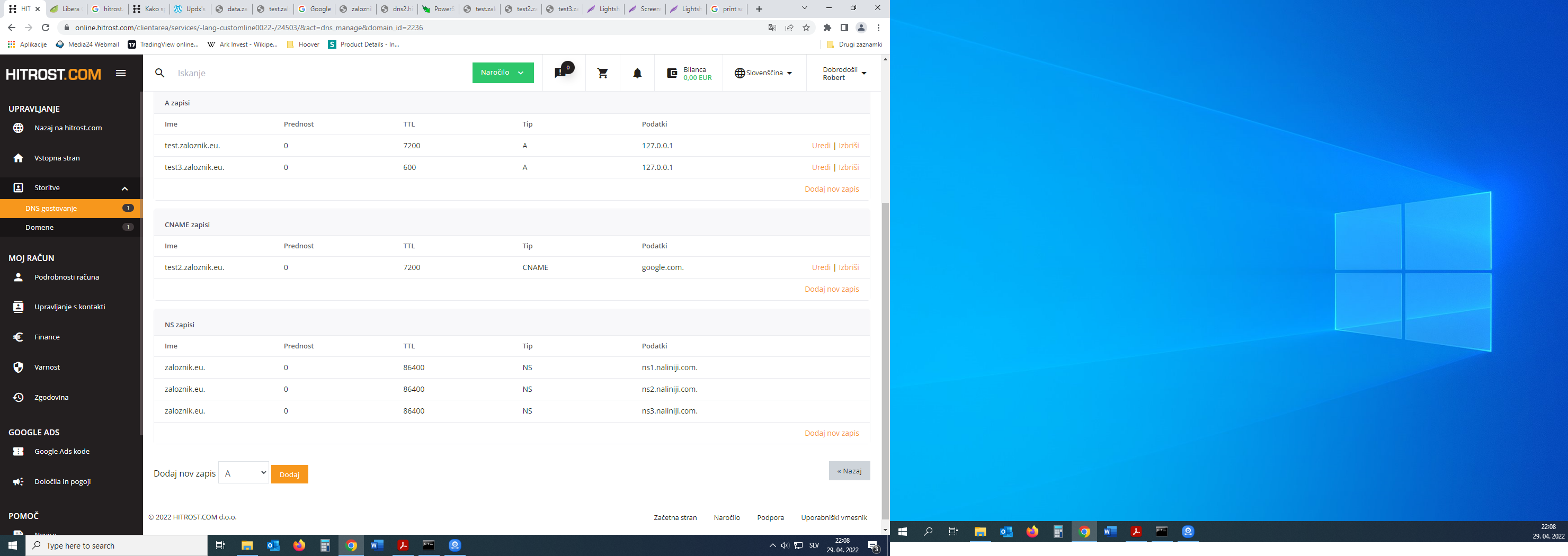Open Firefox from the left taskbar

(x=299, y=545)
